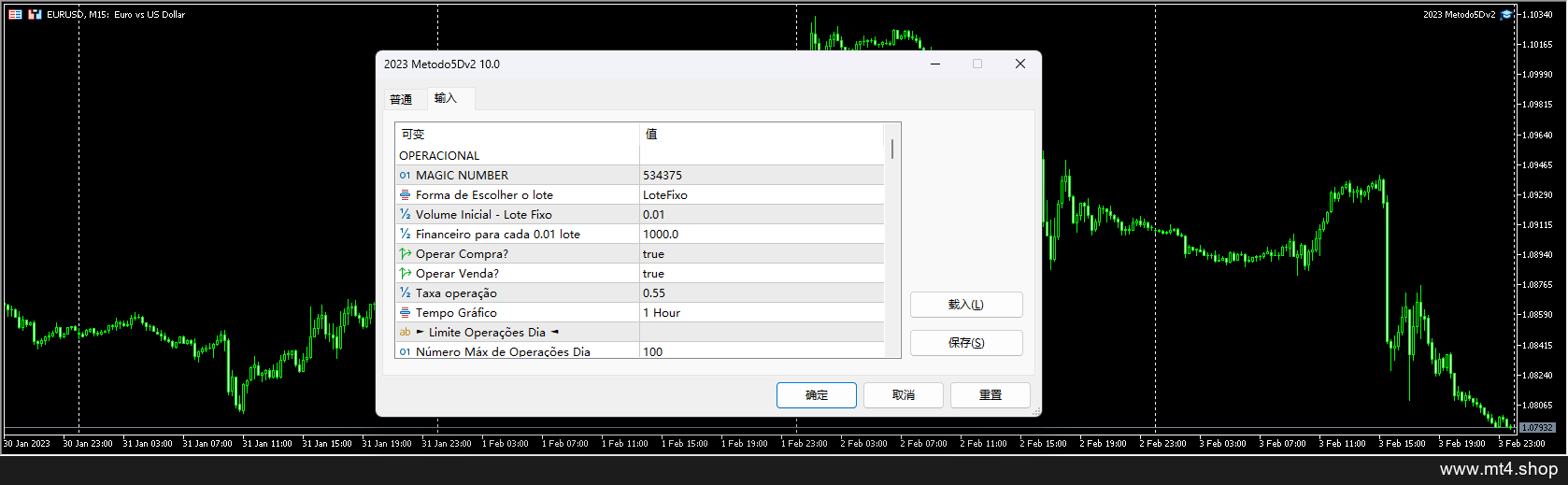Toggle the Operar Venda? true value
Viewport: 1568px width, 485px height.
[762, 273]
